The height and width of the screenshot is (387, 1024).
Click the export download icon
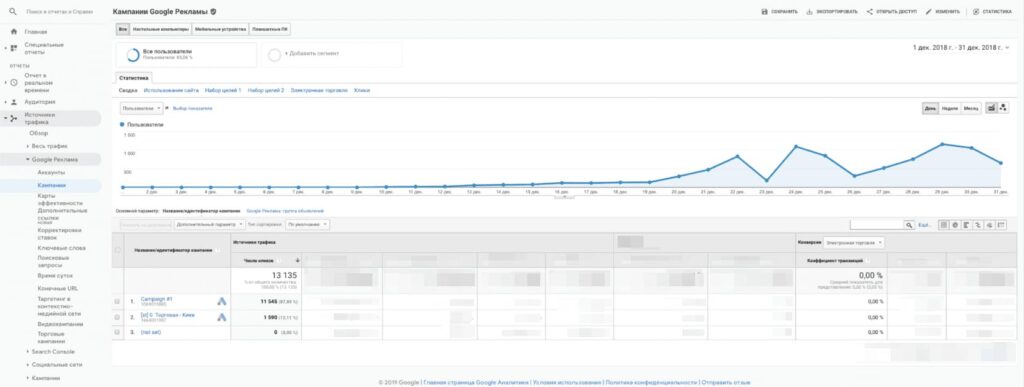810,12
